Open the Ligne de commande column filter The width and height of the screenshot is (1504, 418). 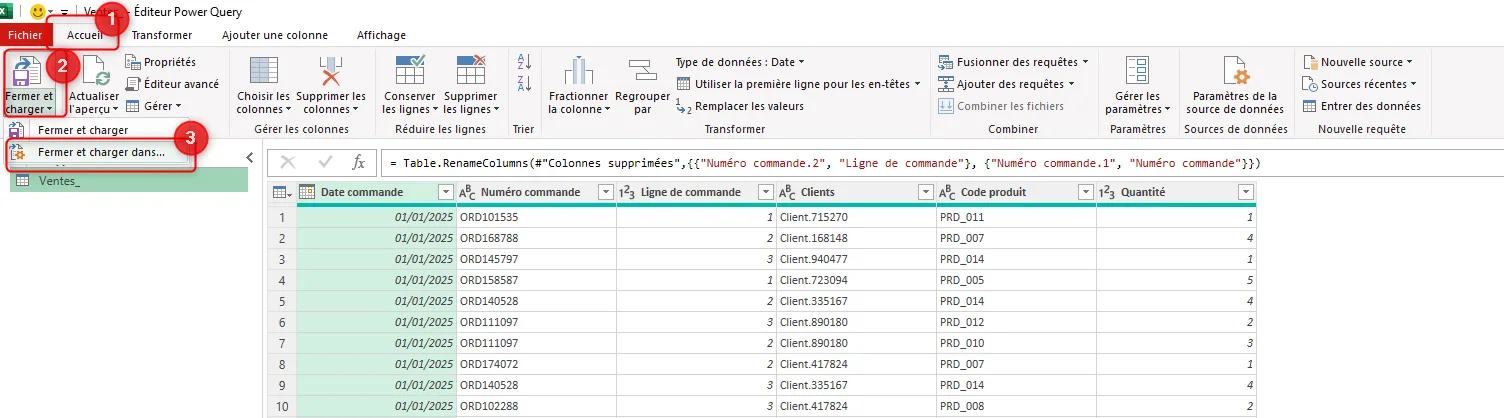coord(766,192)
